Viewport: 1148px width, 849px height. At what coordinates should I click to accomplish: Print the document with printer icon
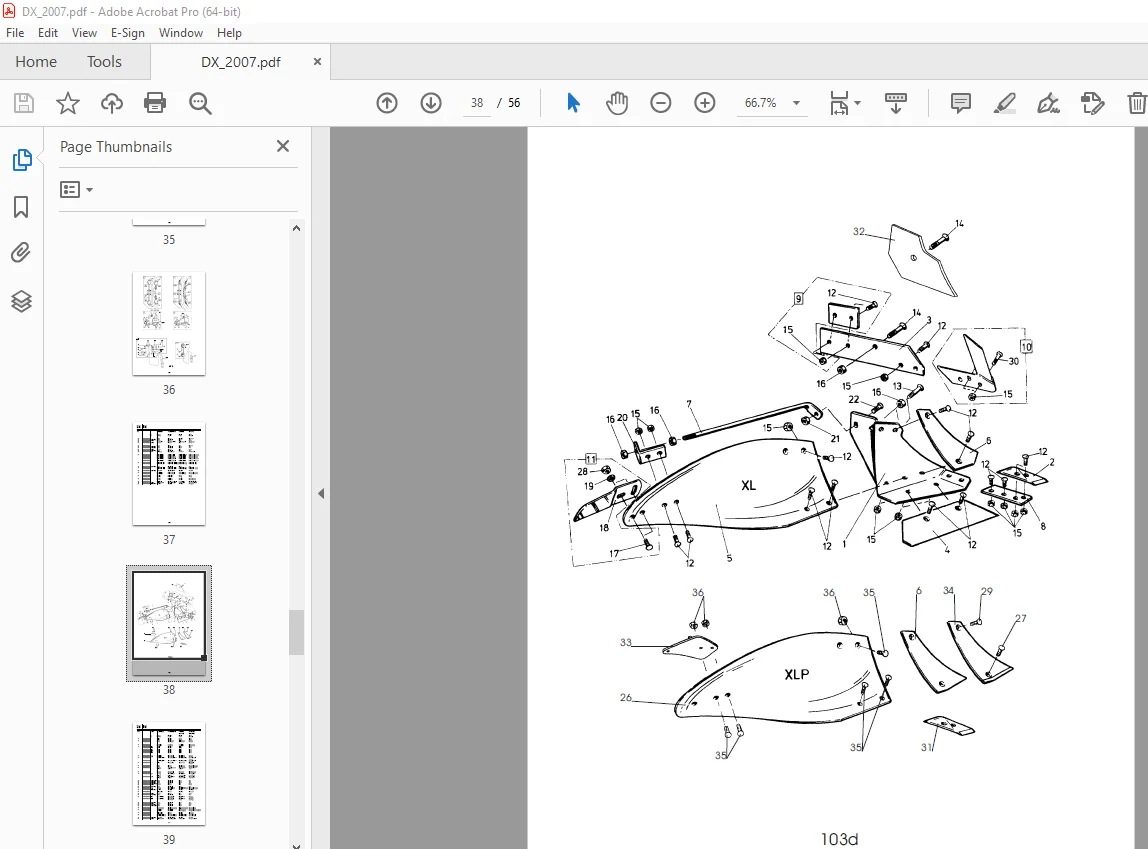click(155, 103)
